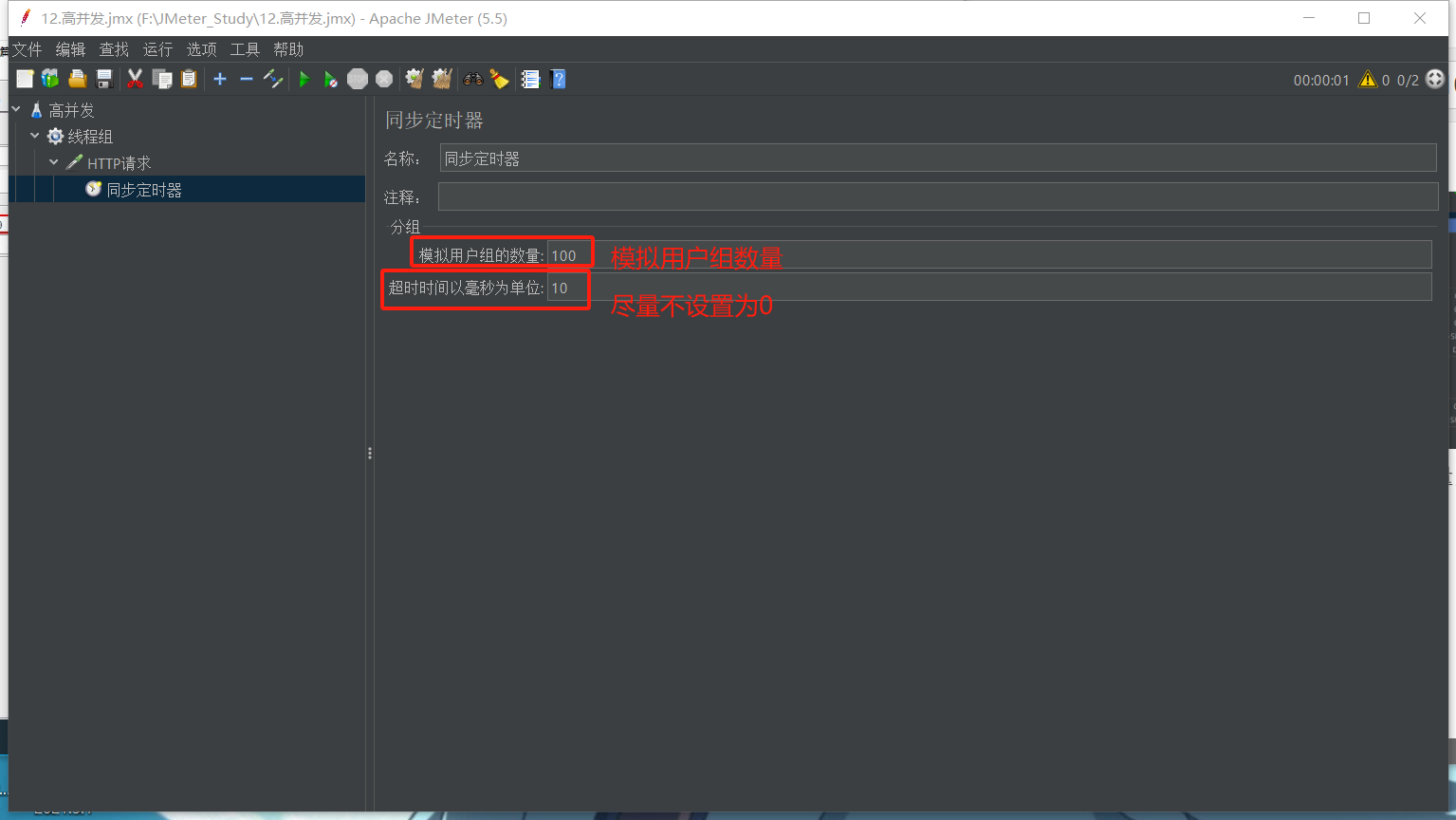
Task: Open Help with the question mark icon
Action: [x=558, y=80]
